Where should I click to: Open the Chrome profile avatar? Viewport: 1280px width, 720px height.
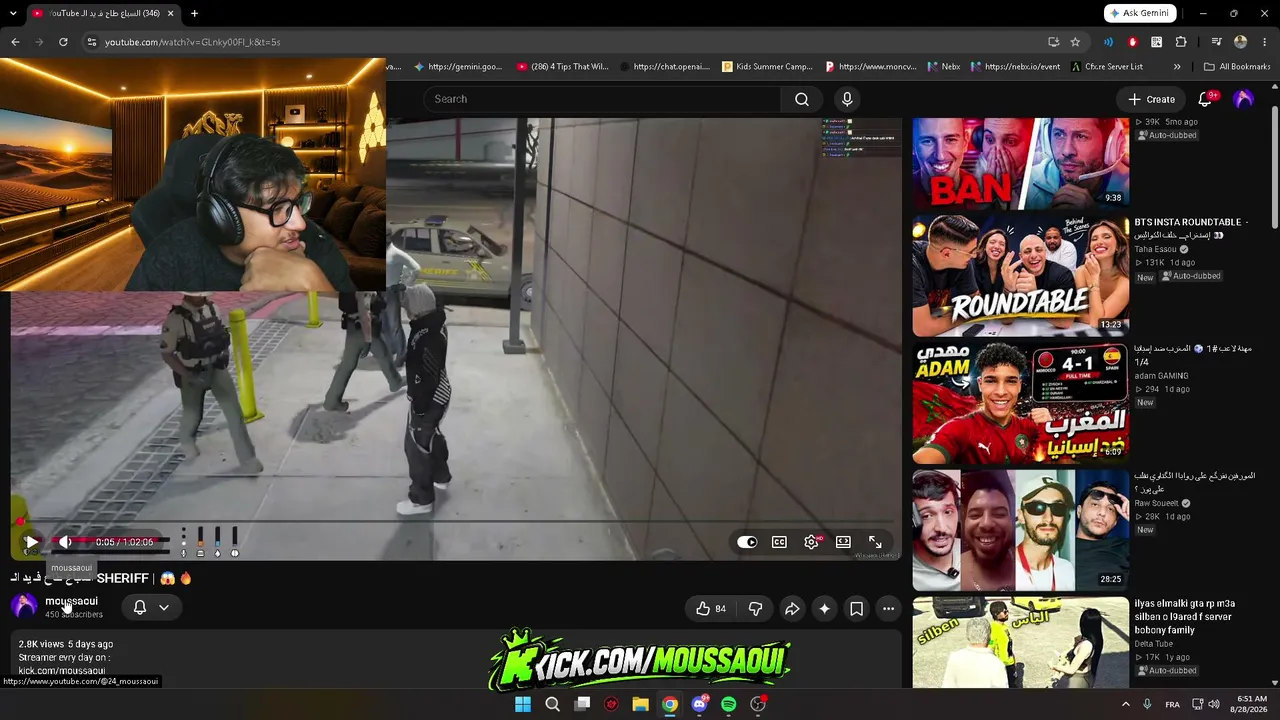1240,42
